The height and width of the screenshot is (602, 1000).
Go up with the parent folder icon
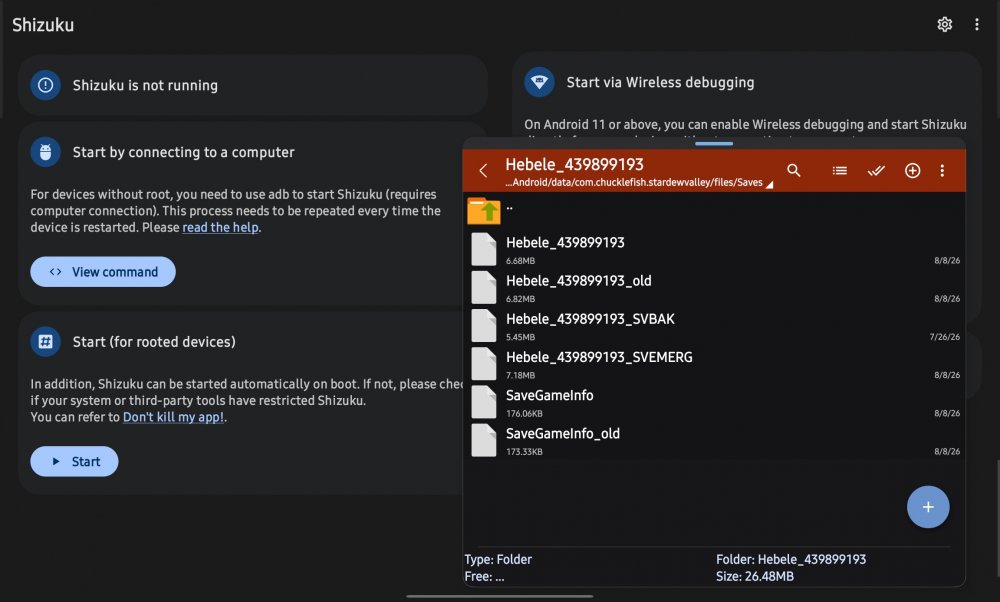tap(483, 210)
